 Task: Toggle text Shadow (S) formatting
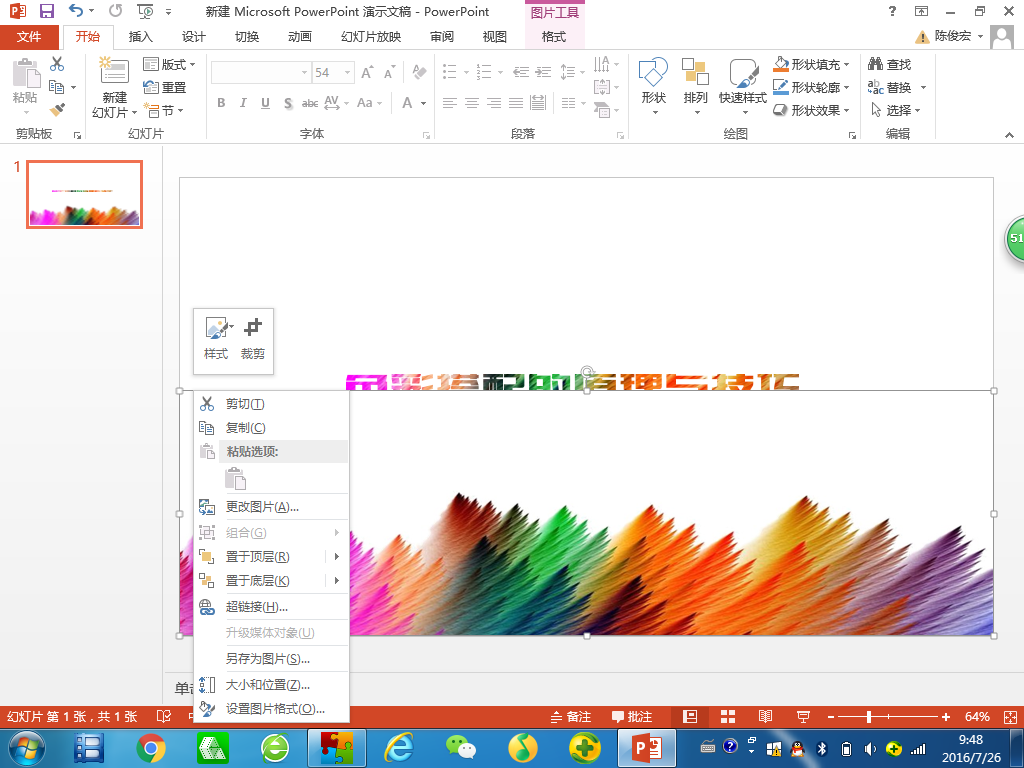coord(288,103)
